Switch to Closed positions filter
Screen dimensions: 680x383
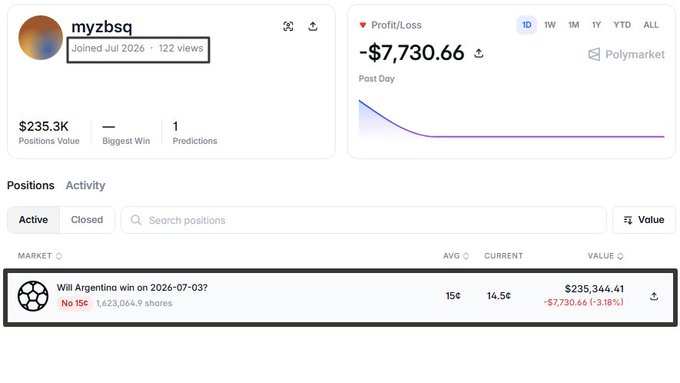[87, 220]
